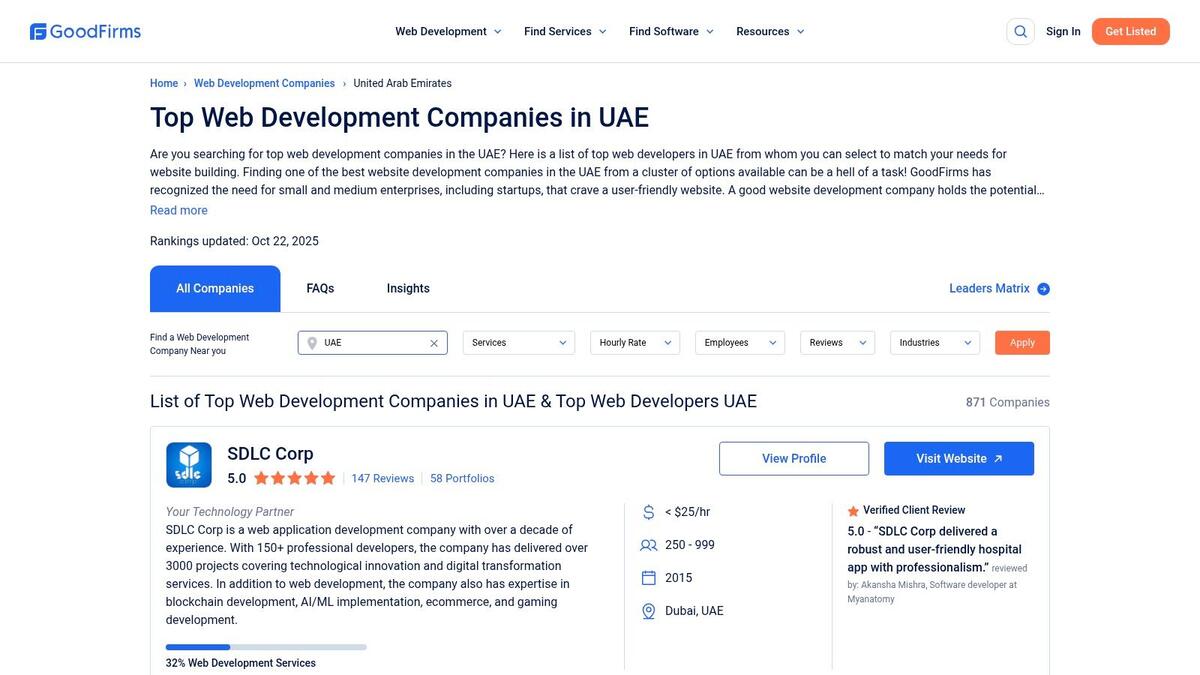Expand the Employees filter dropdown
The height and width of the screenshot is (675, 1200).
(739, 343)
